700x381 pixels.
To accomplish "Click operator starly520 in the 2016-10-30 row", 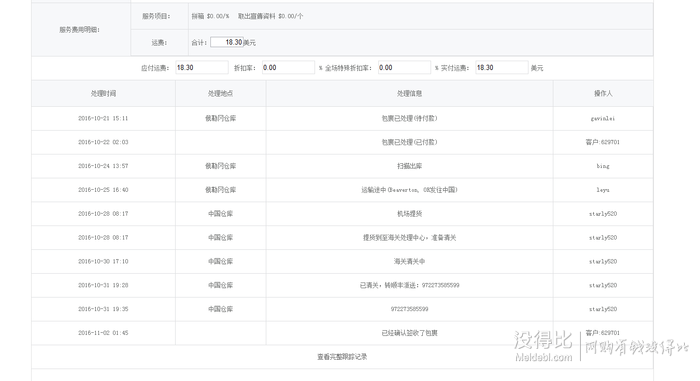I will pos(603,261).
